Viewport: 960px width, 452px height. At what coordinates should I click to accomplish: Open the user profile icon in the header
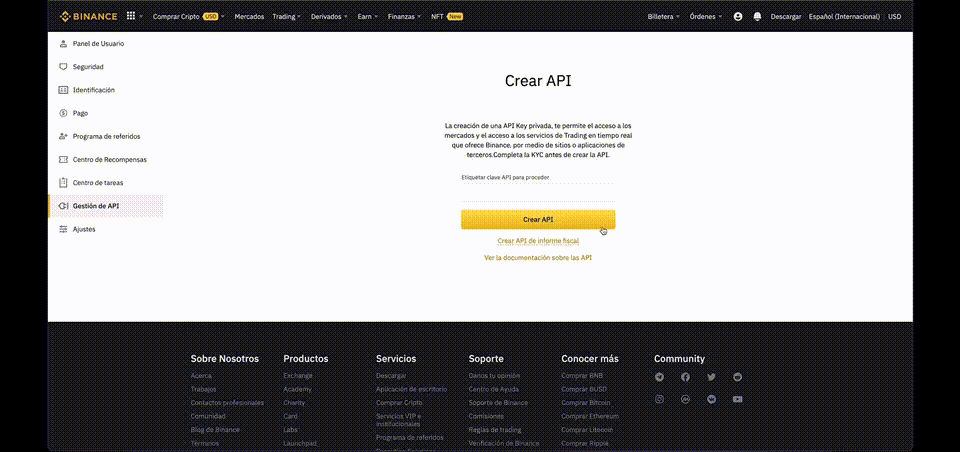[738, 17]
